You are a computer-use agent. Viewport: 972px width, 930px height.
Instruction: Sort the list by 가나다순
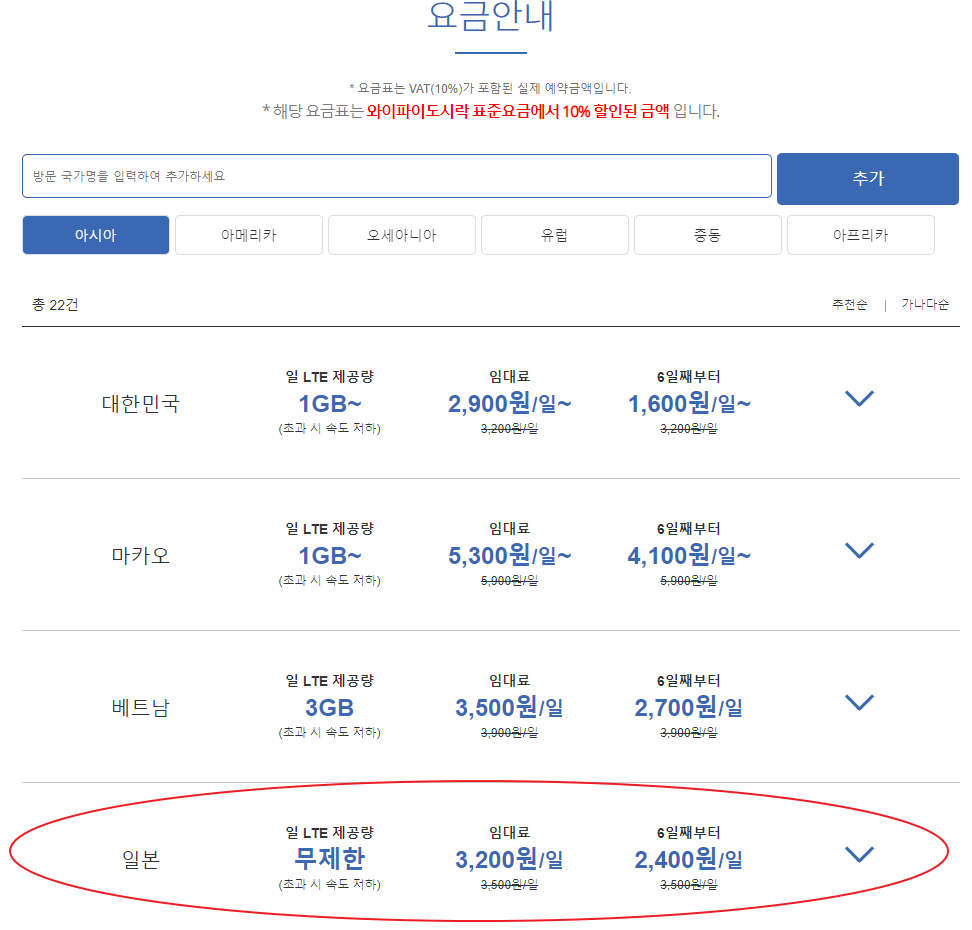coord(925,304)
